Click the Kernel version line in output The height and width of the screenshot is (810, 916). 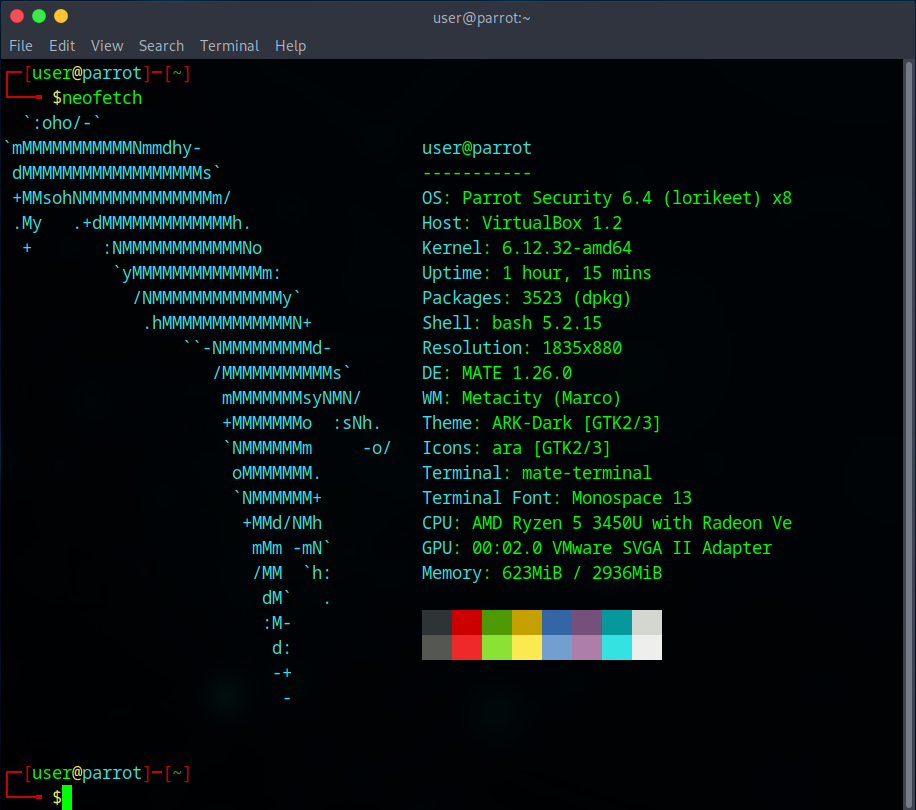[526, 248]
